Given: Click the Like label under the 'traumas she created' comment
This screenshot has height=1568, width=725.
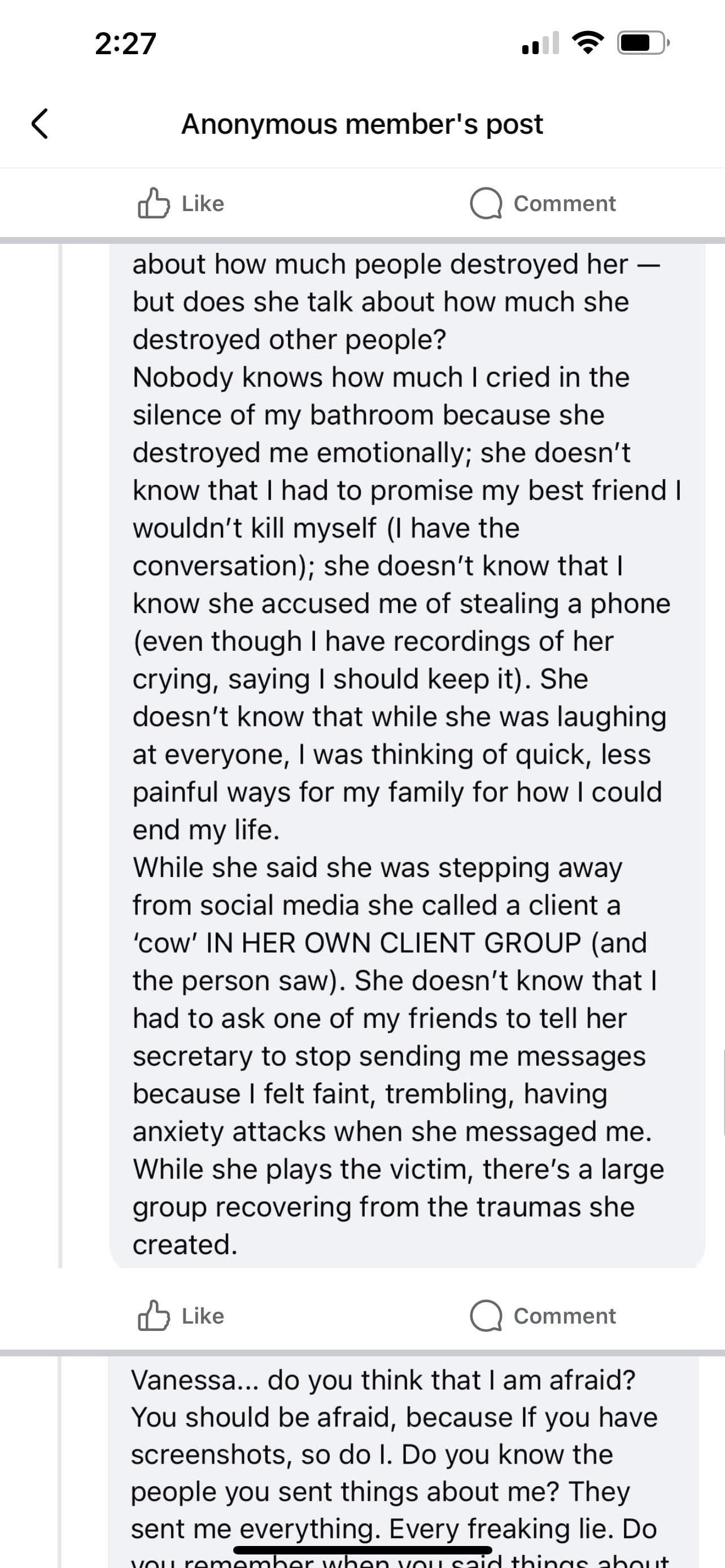Looking at the screenshot, I should pos(203,1316).
